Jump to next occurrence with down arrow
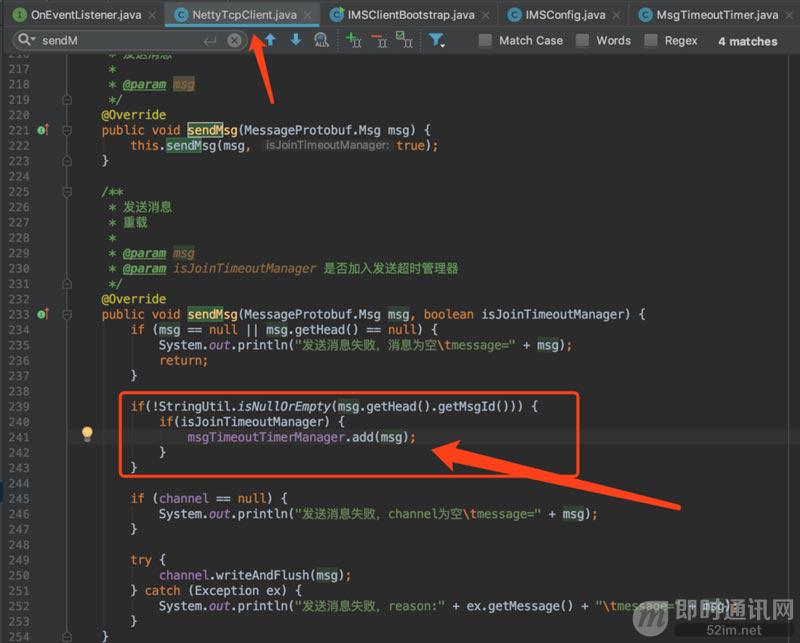This screenshot has width=800, height=643. pyautogui.click(x=296, y=40)
